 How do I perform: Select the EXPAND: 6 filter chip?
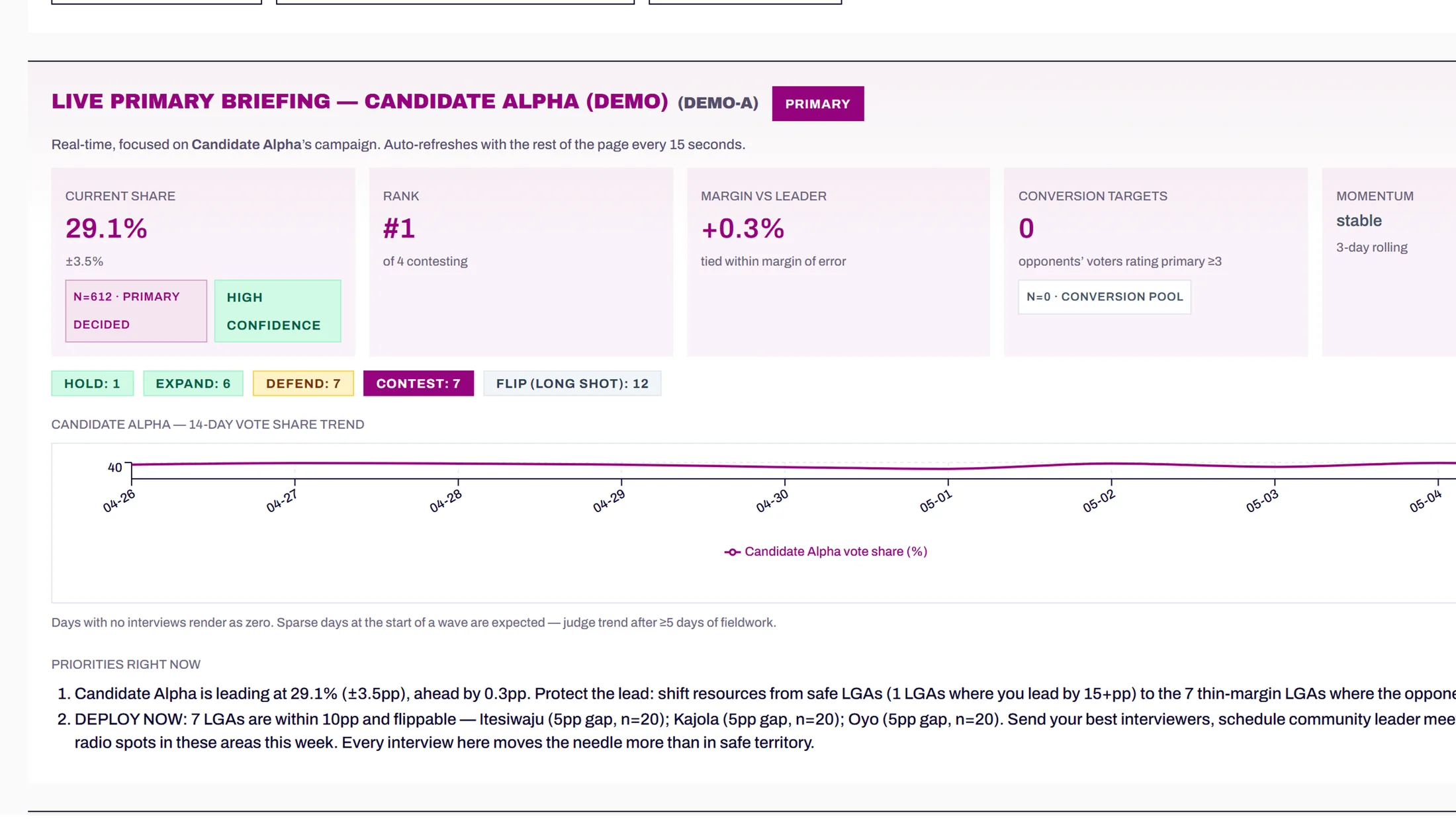tap(193, 384)
